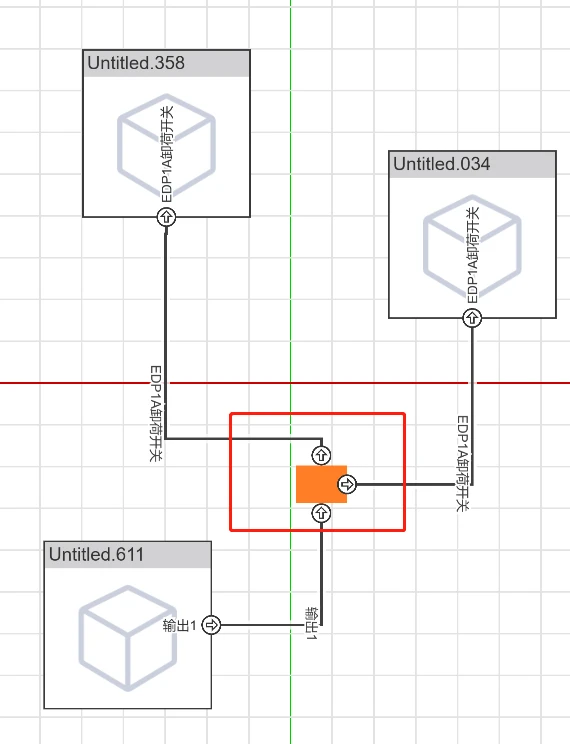Select the vertical wire leaving Untitled.358
570x744 pixels.
pos(166,332)
